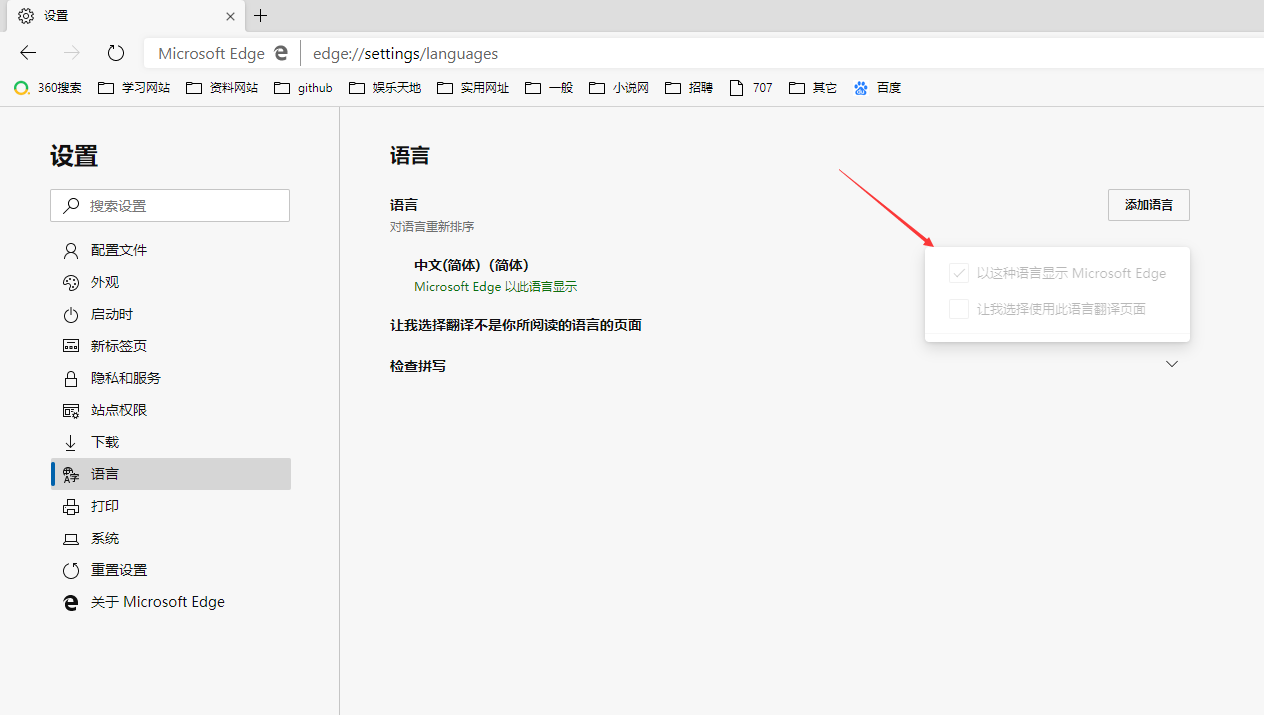Open the 招聘 bookmark folder
This screenshot has width=1264, height=715.
(x=689, y=88)
